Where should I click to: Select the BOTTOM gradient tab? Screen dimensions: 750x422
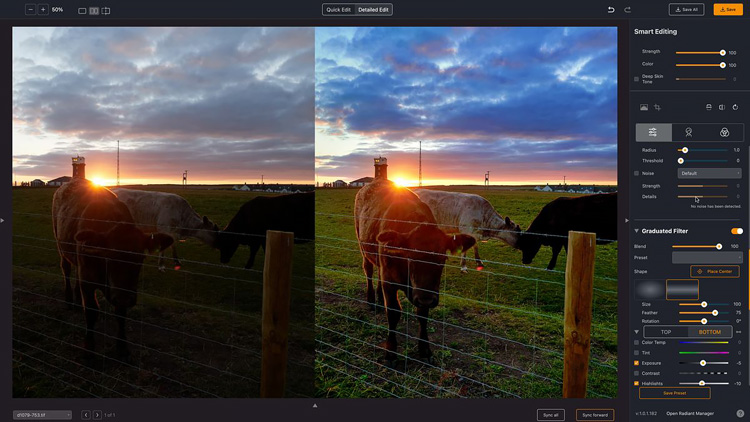point(710,332)
